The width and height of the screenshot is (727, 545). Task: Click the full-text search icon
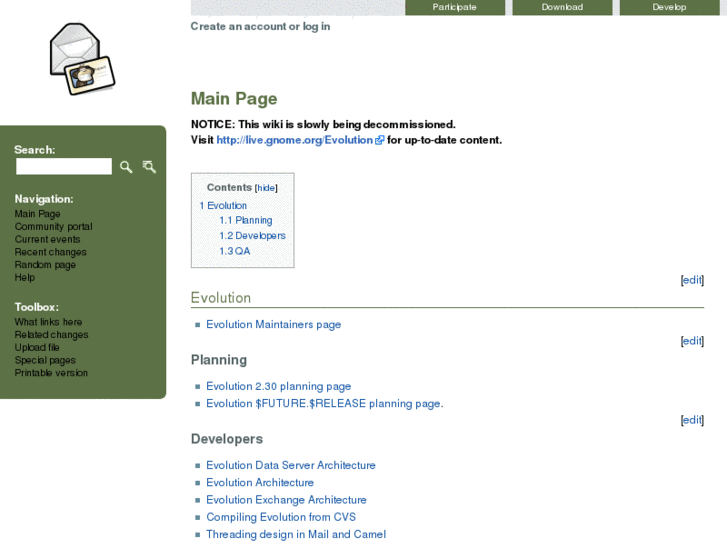[x=149, y=167]
